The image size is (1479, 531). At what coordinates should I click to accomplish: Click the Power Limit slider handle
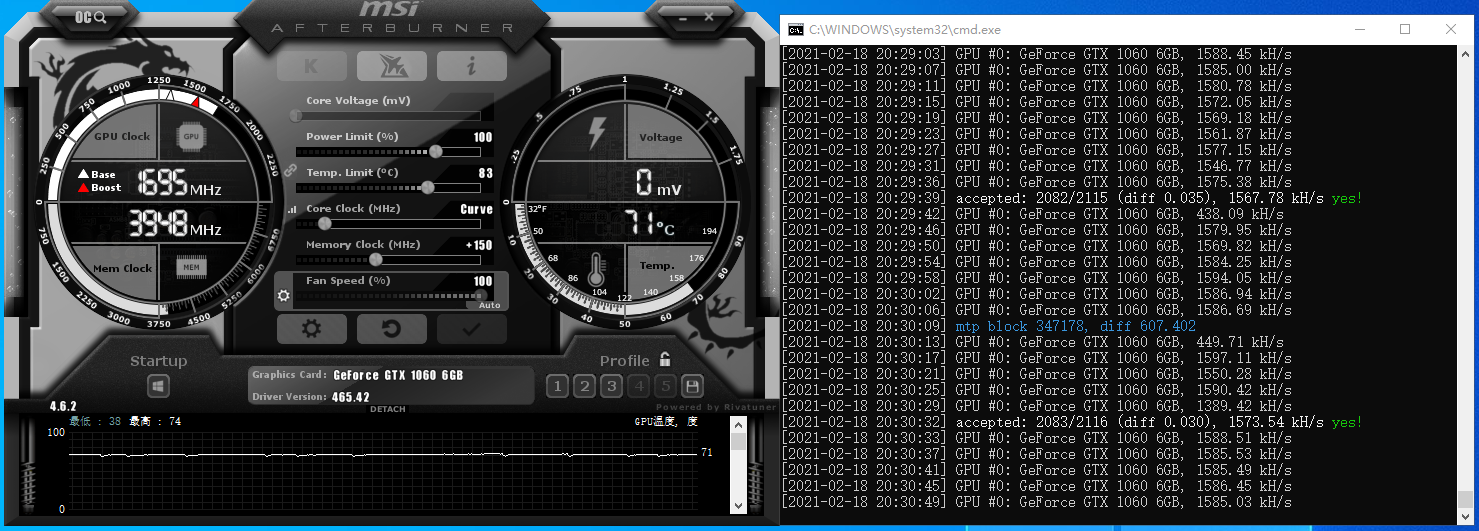[x=435, y=152]
